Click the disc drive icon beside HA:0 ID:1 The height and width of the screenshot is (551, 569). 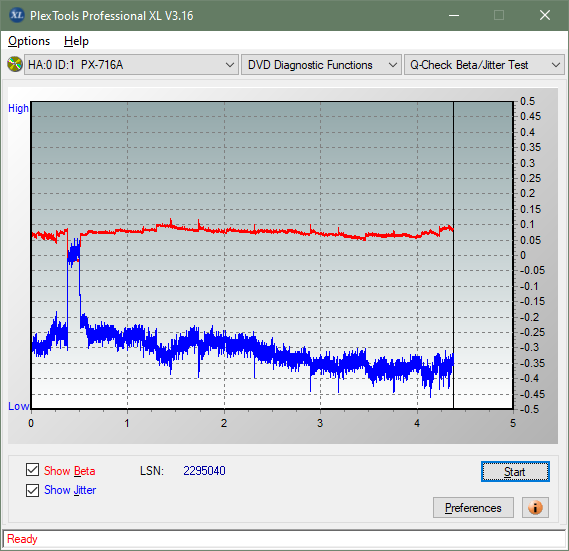(x=15, y=65)
